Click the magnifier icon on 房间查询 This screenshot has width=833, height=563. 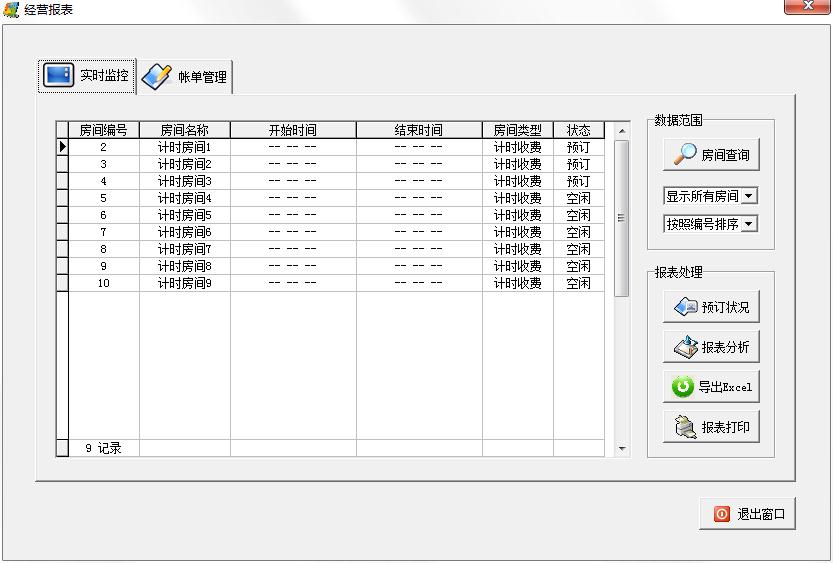click(x=686, y=155)
